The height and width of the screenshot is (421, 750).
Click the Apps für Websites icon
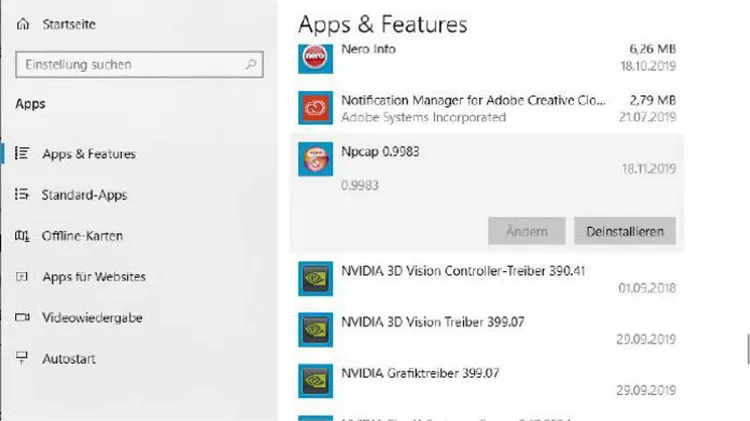[22, 277]
